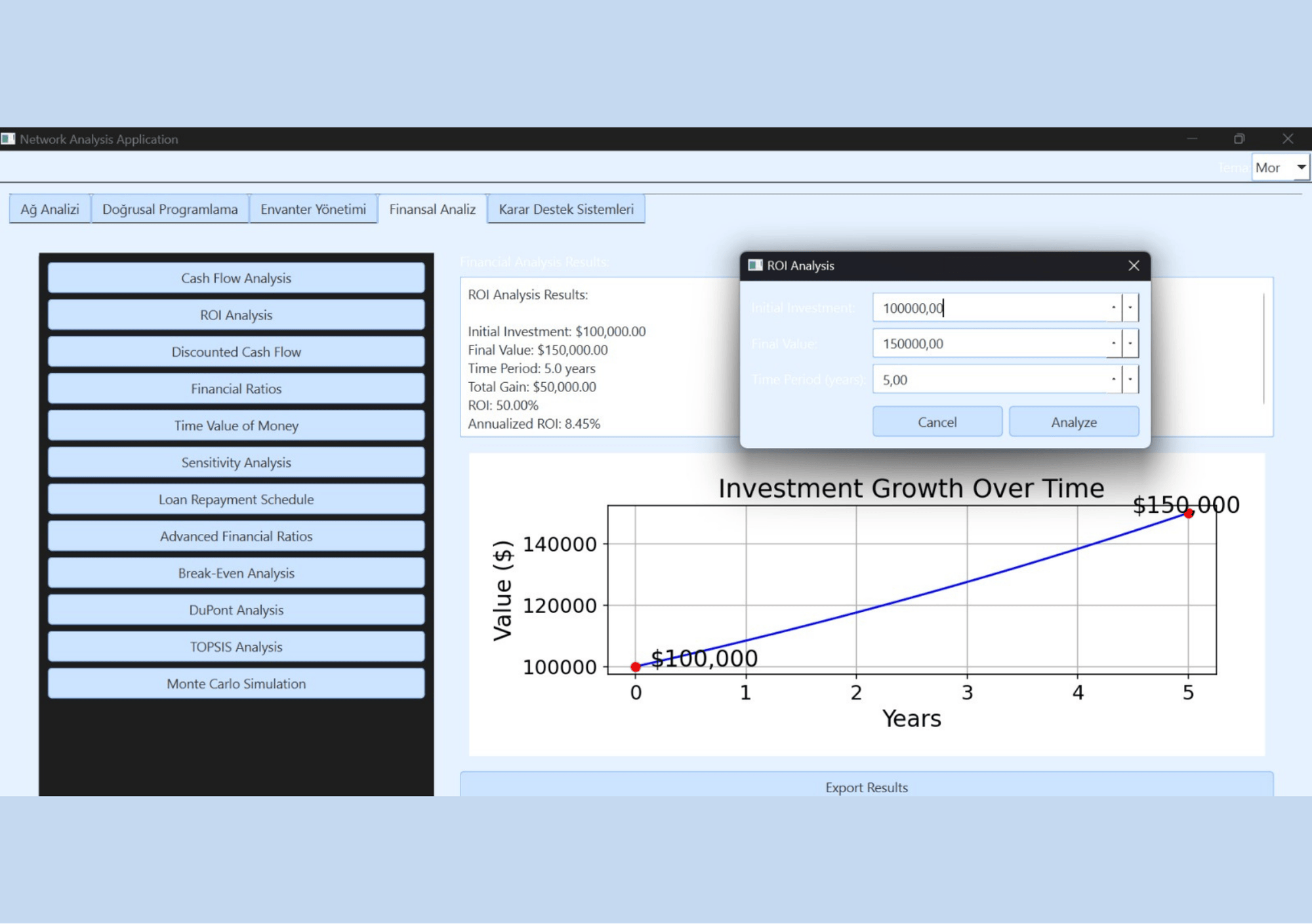Click the results panel scrollbar
Viewport: 1312px width, 924px height.
point(1264,348)
